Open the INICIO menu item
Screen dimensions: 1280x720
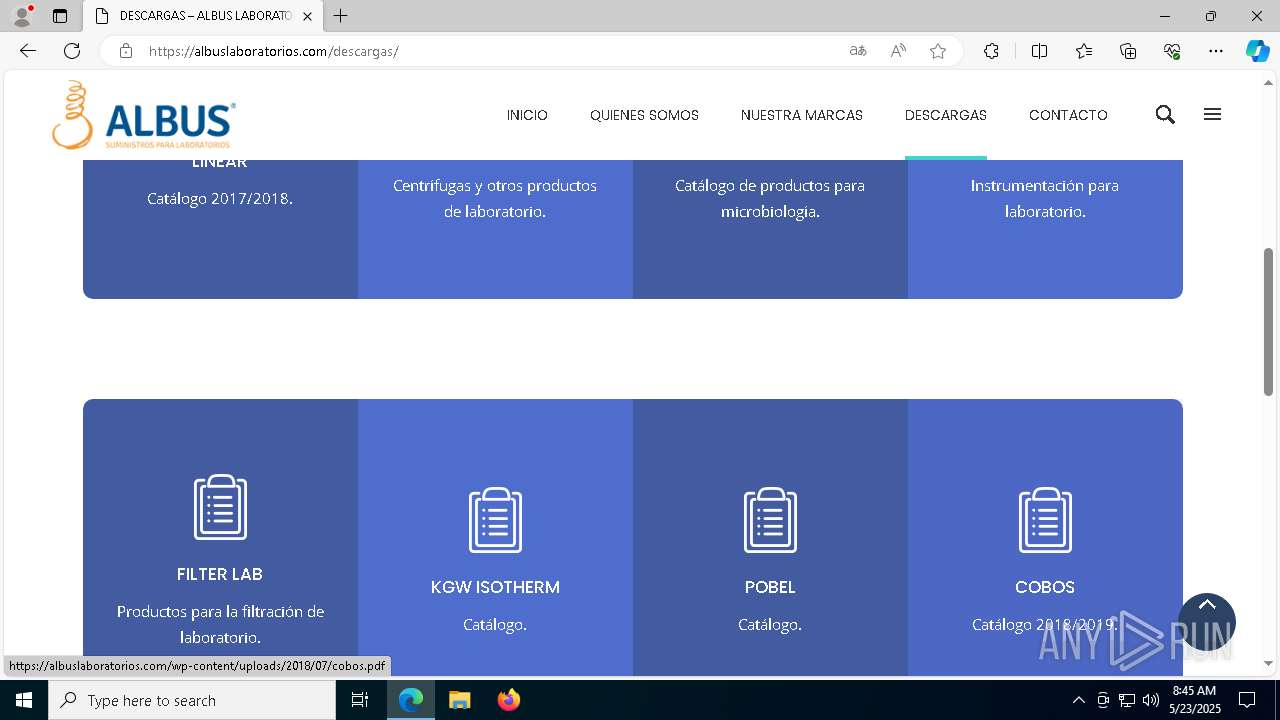point(527,115)
